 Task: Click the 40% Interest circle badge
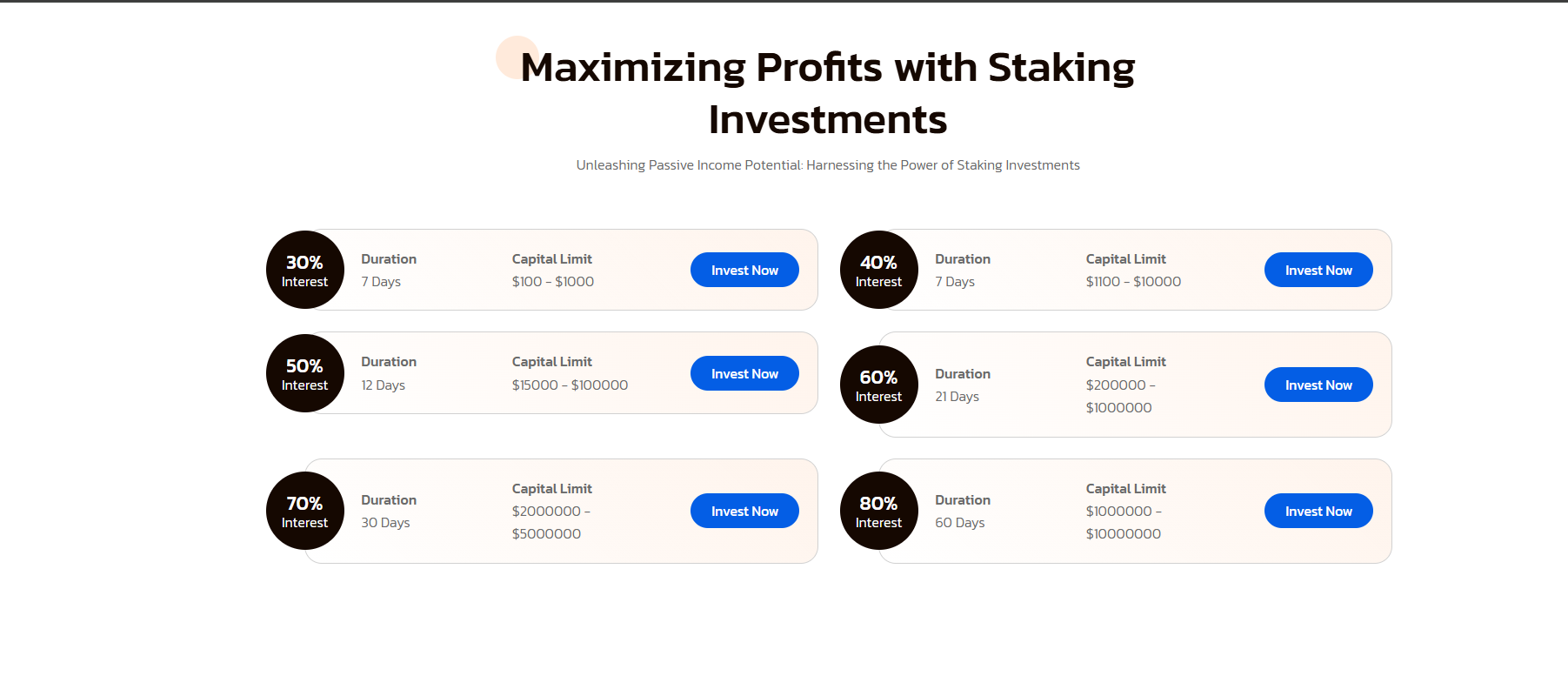(878, 270)
